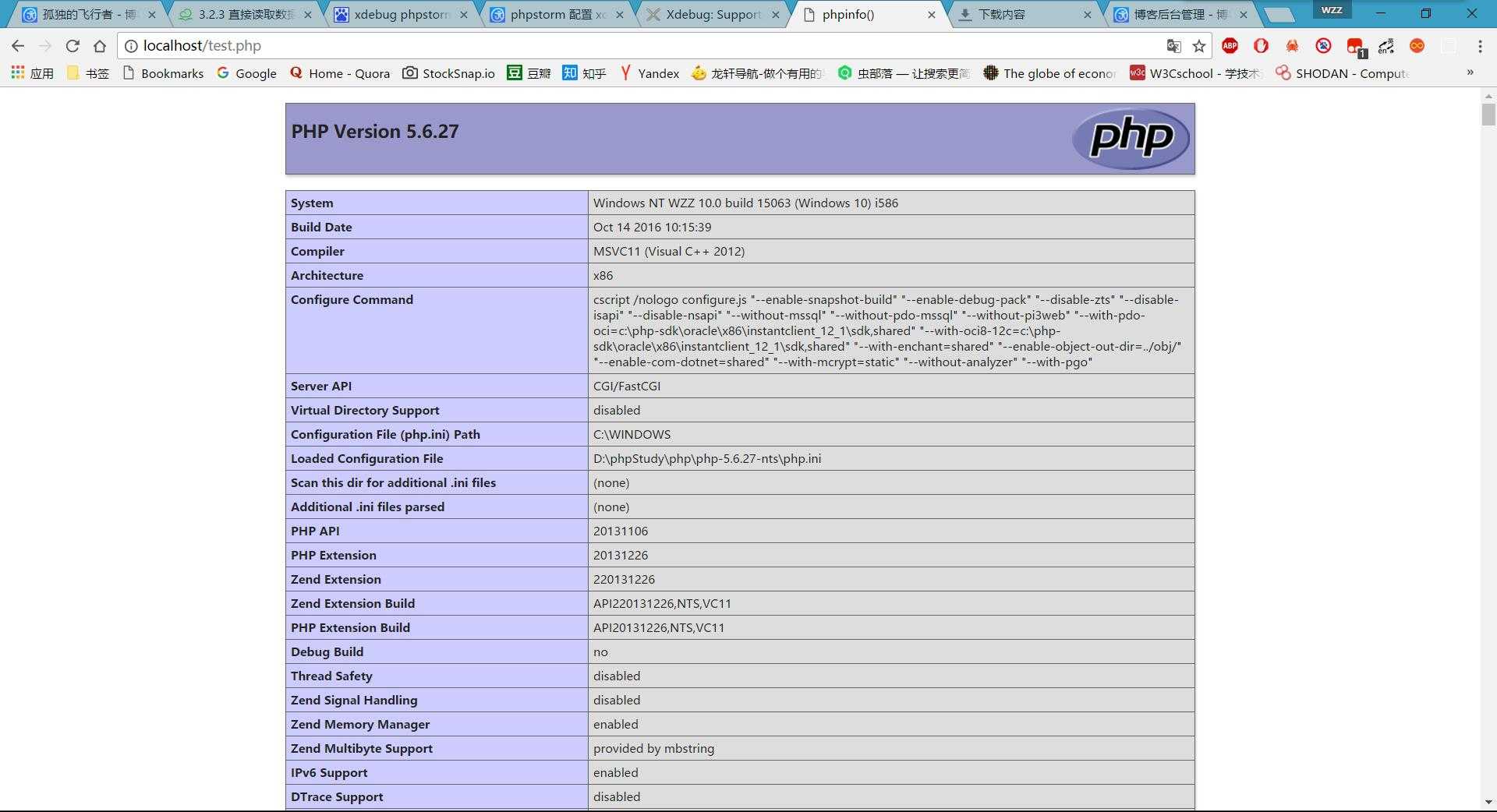Open the red hand stop extension
The height and width of the screenshot is (812, 1497).
(1261, 46)
